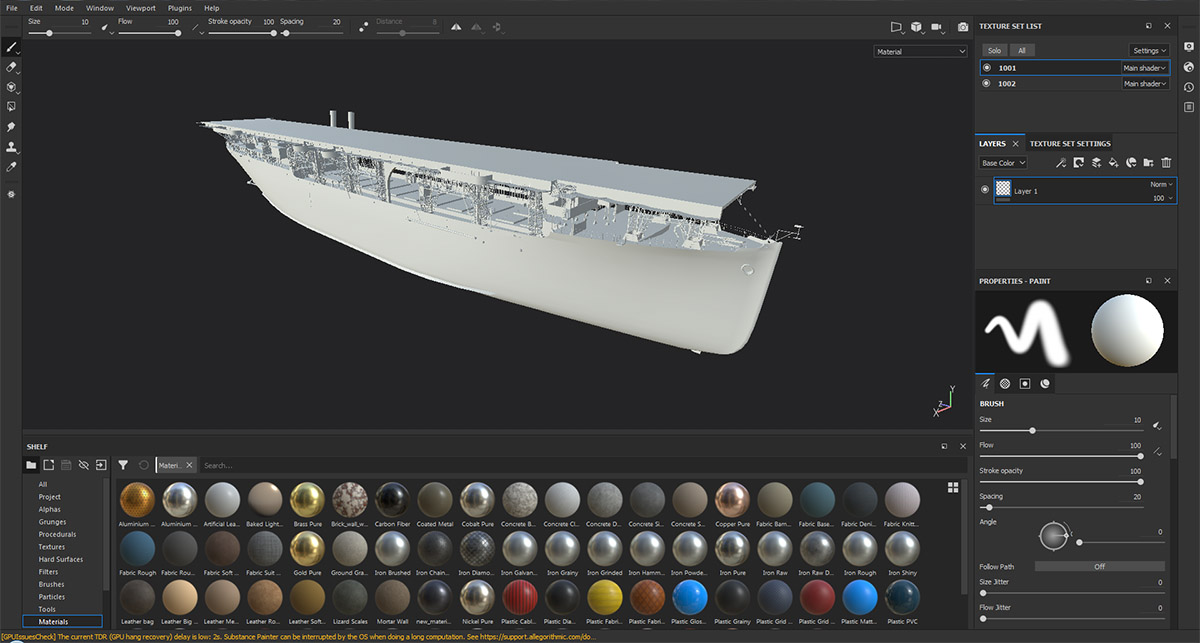
Task: Click the camera screenshot icon
Action: pyautogui.click(x=963, y=27)
